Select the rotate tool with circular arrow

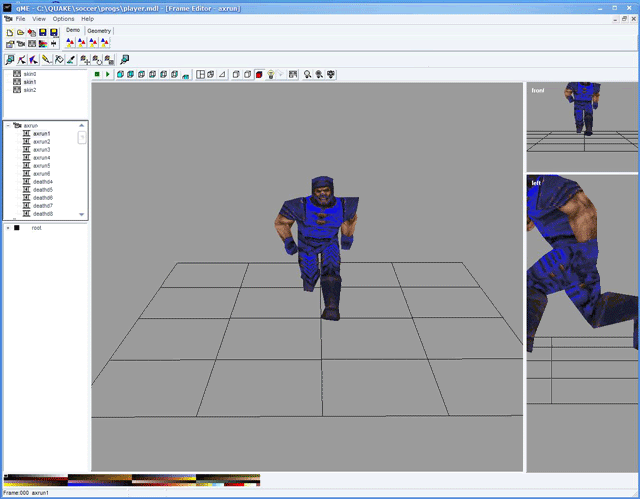pyautogui.click(x=97, y=60)
